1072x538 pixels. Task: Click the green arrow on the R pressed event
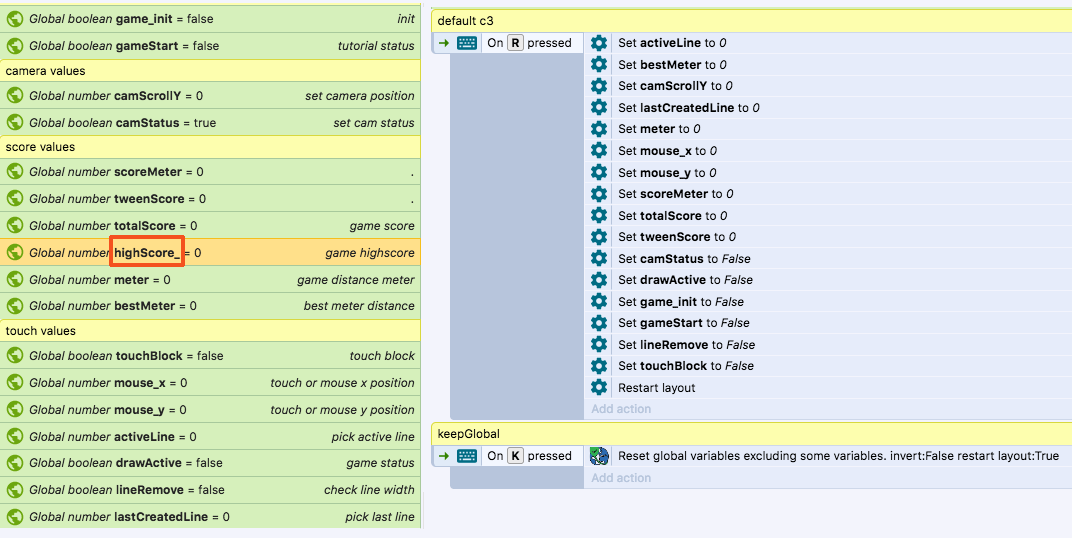(x=444, y=43)
